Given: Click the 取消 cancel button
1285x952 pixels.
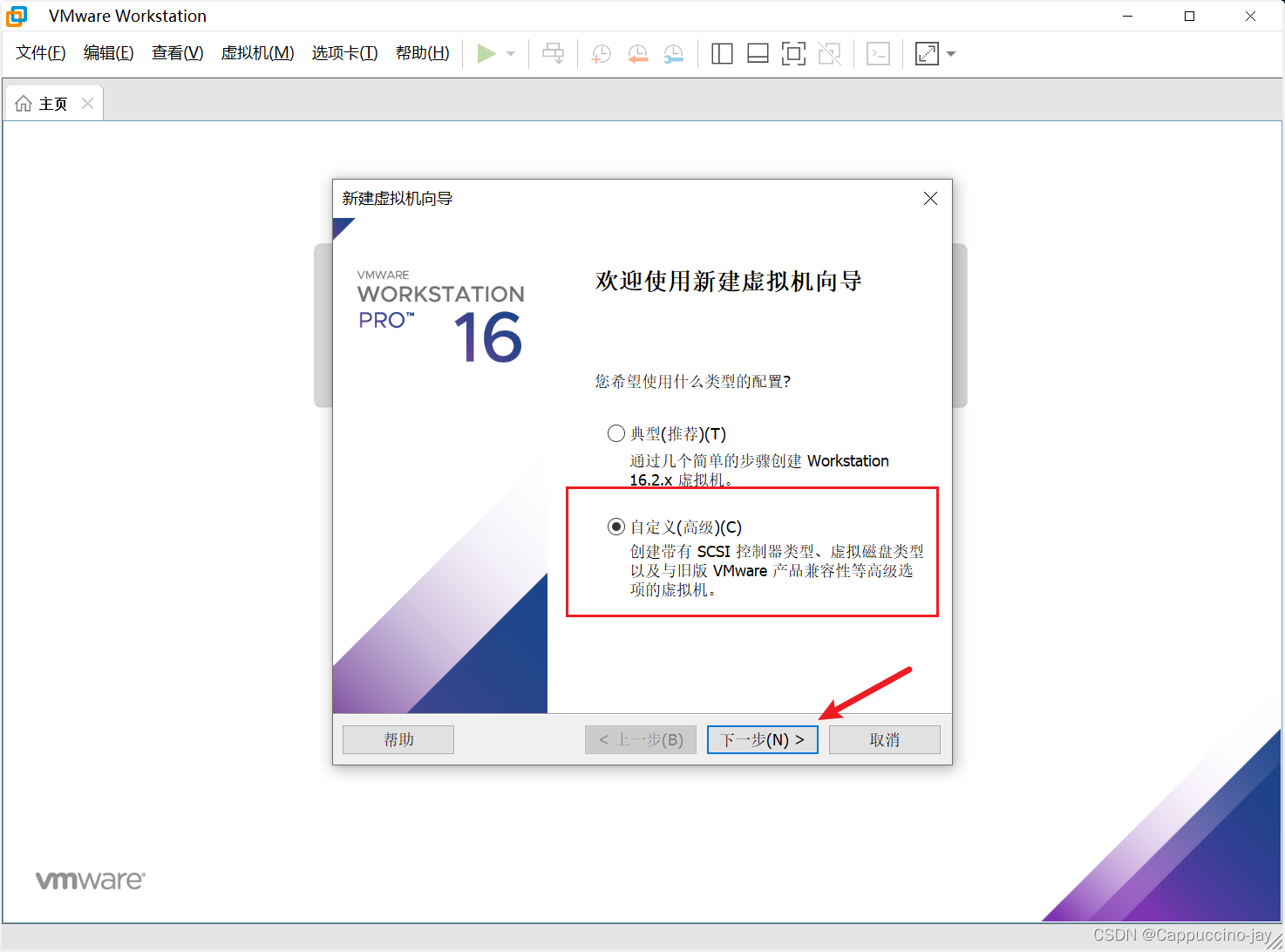Looking at the screenshot, I should pos(885,739).
